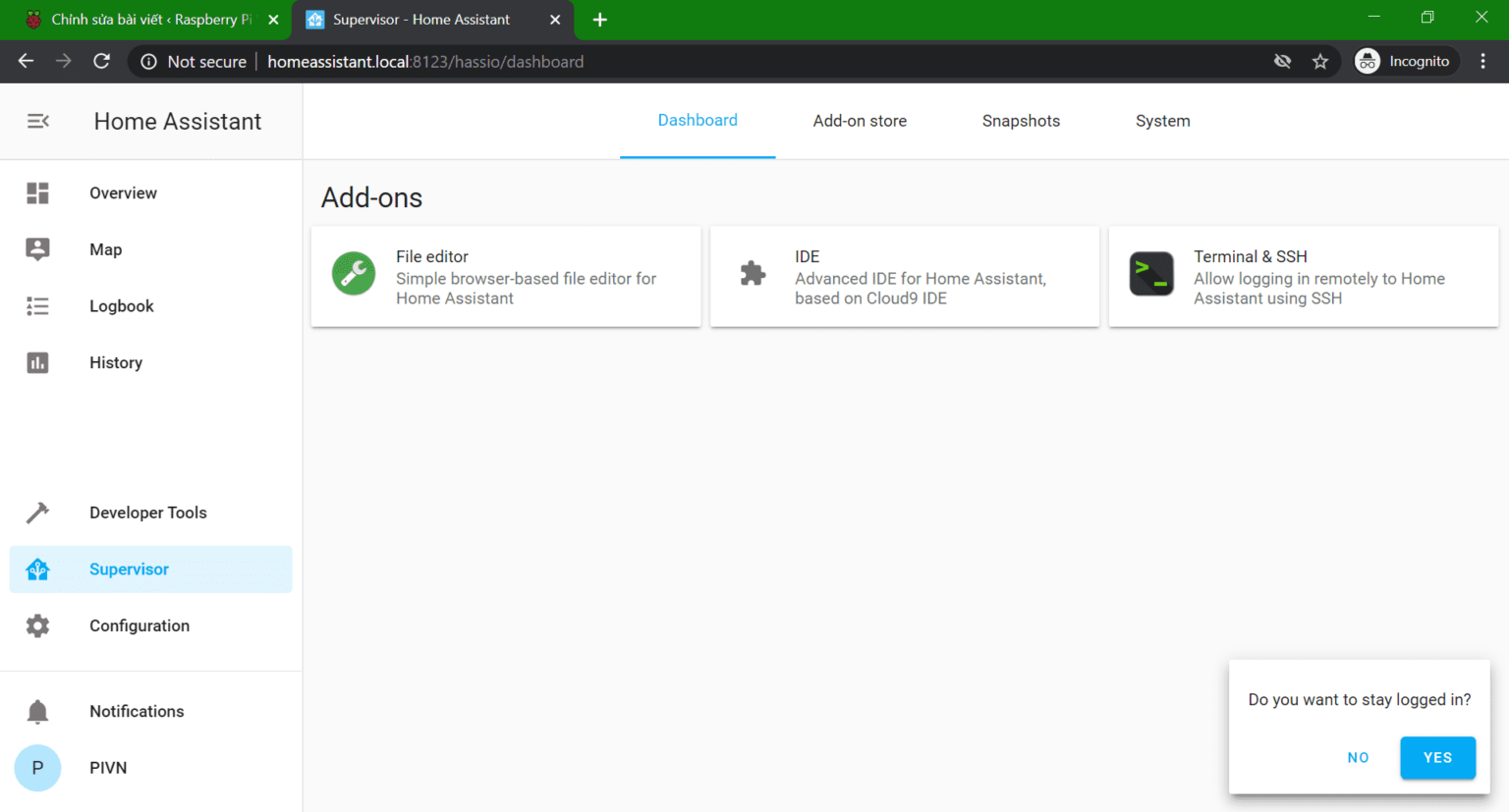
Task: Open the PIVN user profile
Action: pyautogui.click(x=107, y=768)
